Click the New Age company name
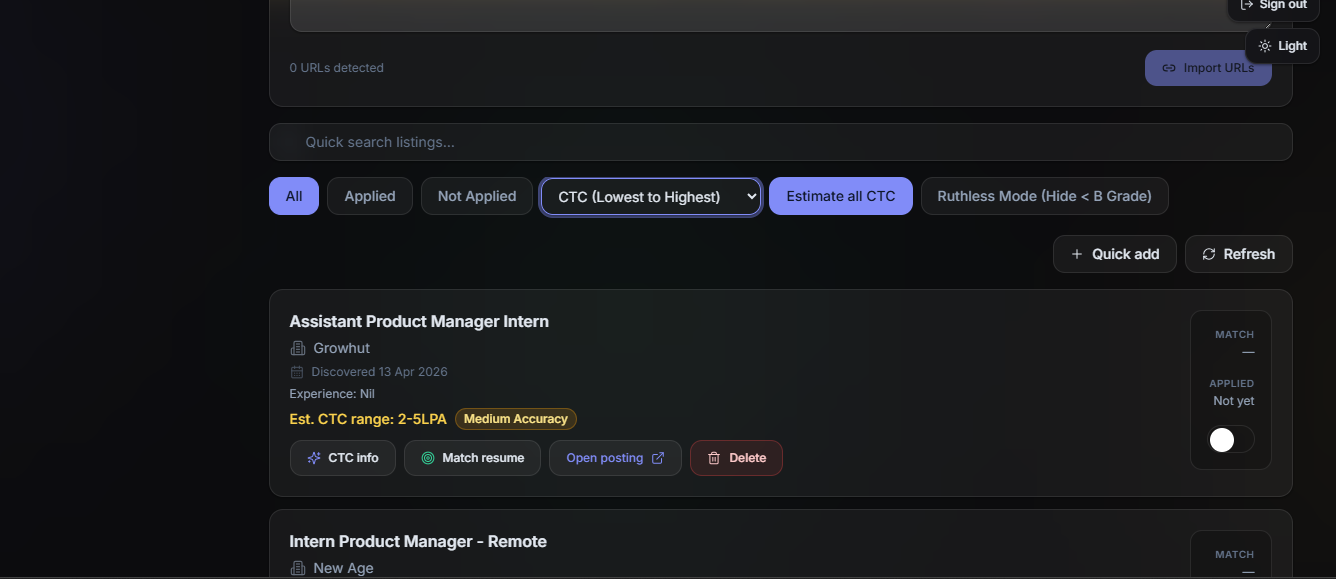1336x579 pixels. pos(343,568)
